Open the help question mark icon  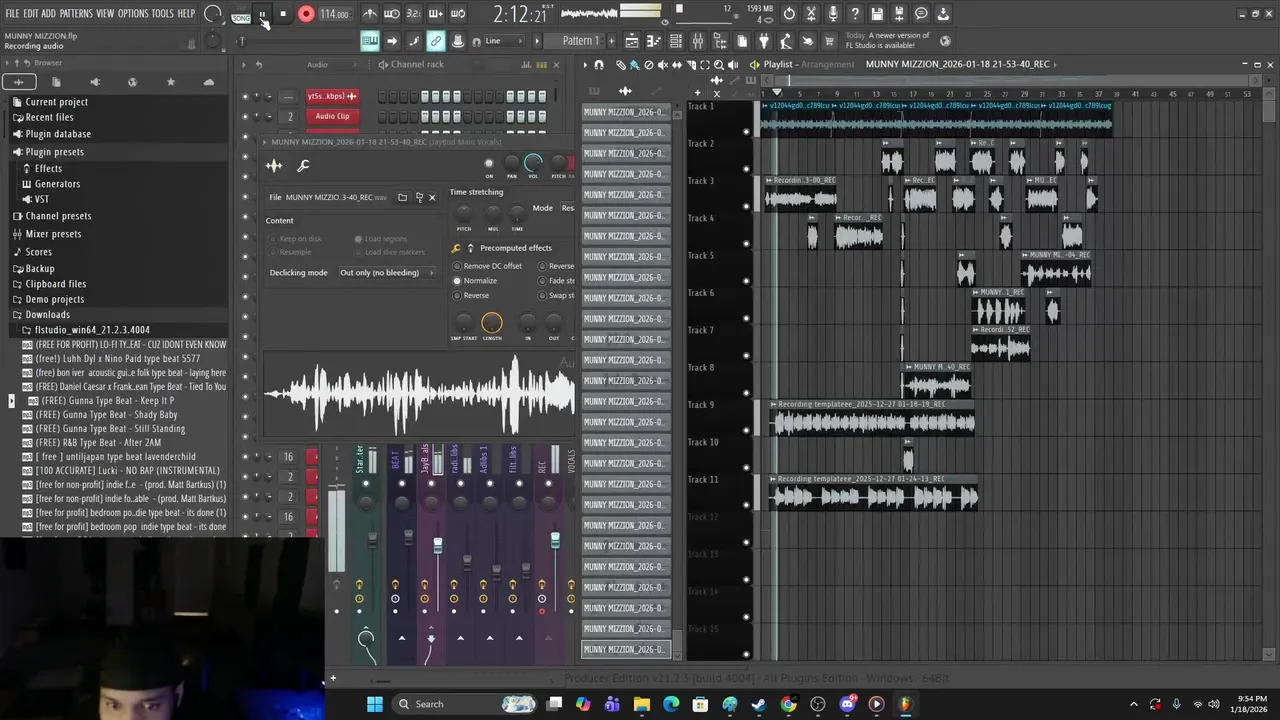coord(855,14)
